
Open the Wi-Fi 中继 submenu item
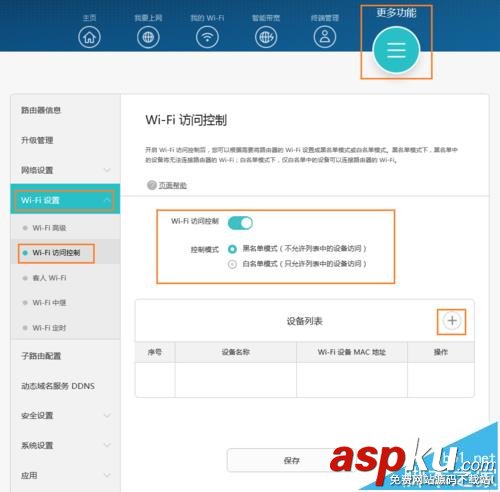point(49,303)
